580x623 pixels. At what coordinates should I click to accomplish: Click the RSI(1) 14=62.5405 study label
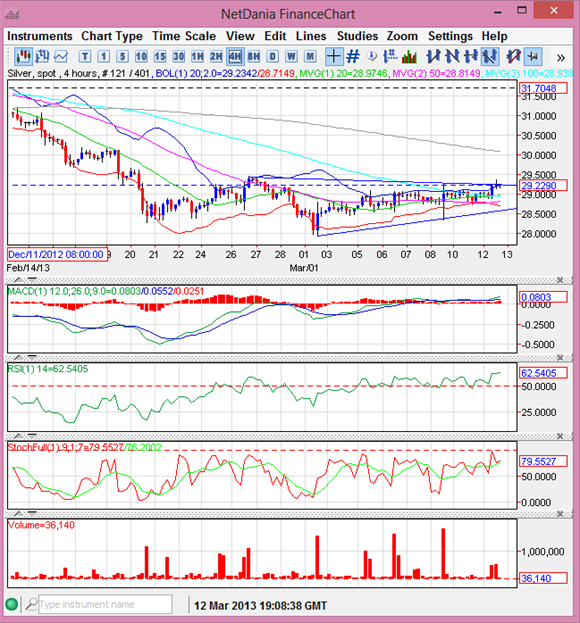tap(48, 369)
